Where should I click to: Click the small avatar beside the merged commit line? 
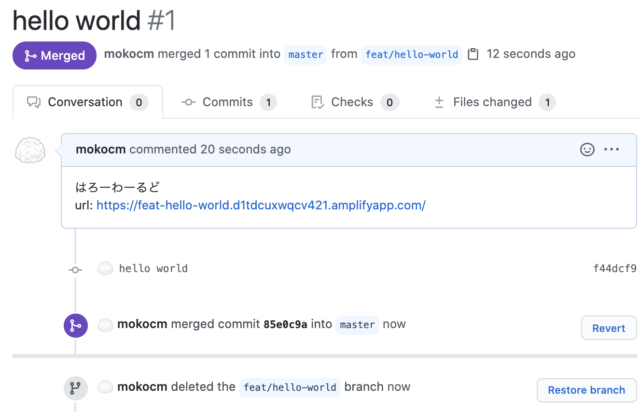[105, 325]
